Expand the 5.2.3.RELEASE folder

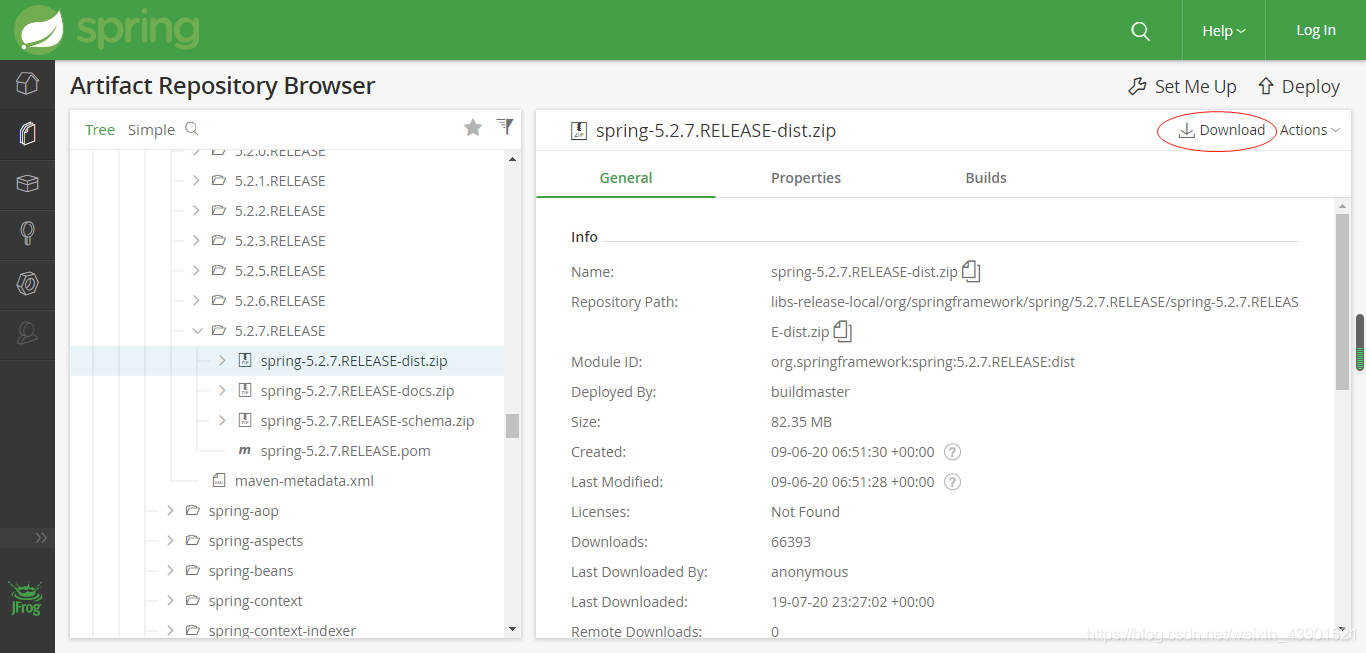tap(197, 241)
